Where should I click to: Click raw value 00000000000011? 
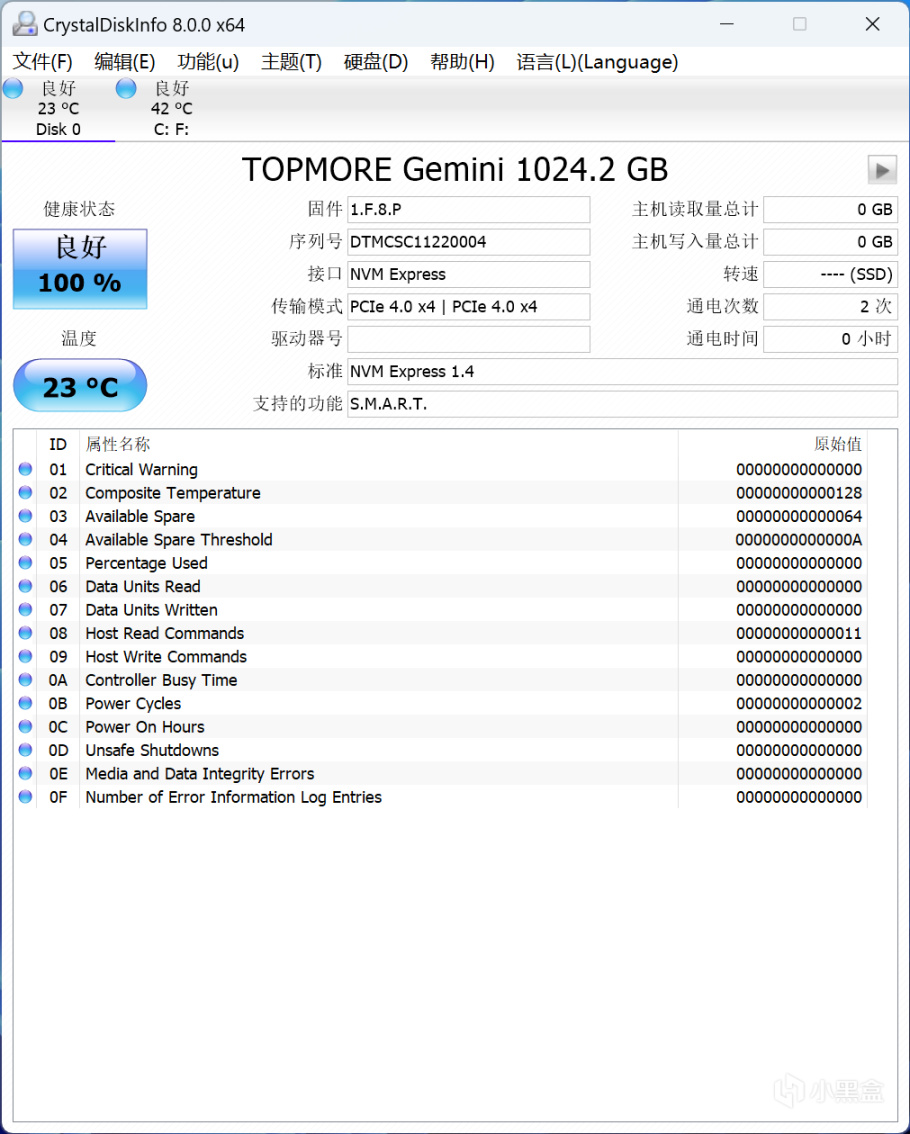click(x=799, y=633)
